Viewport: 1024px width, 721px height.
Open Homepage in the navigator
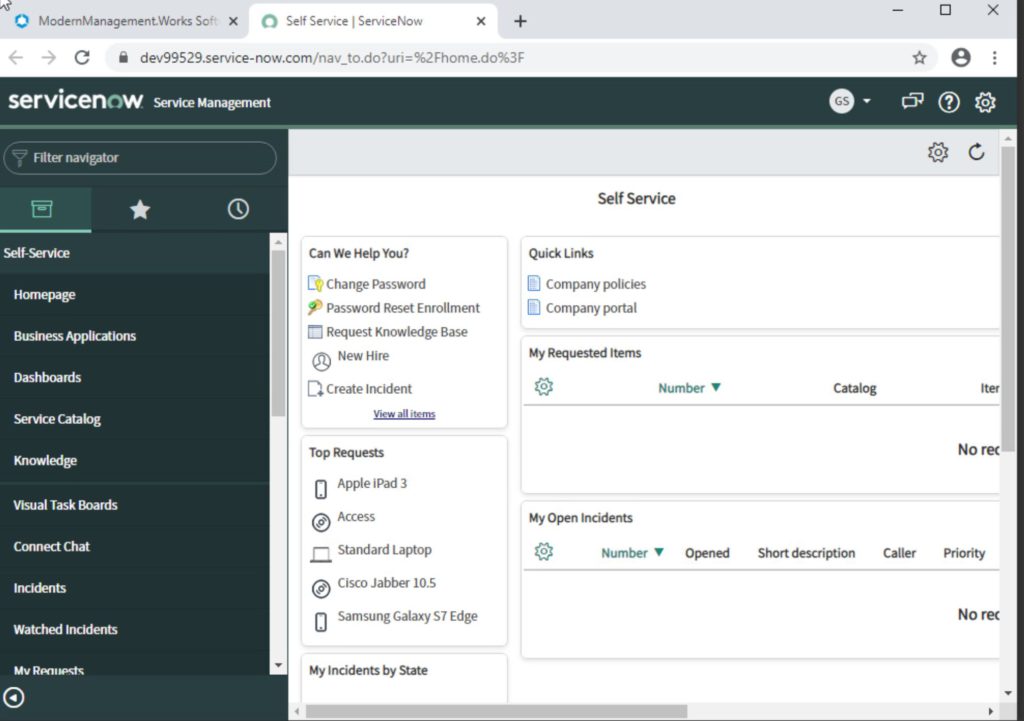44,295
